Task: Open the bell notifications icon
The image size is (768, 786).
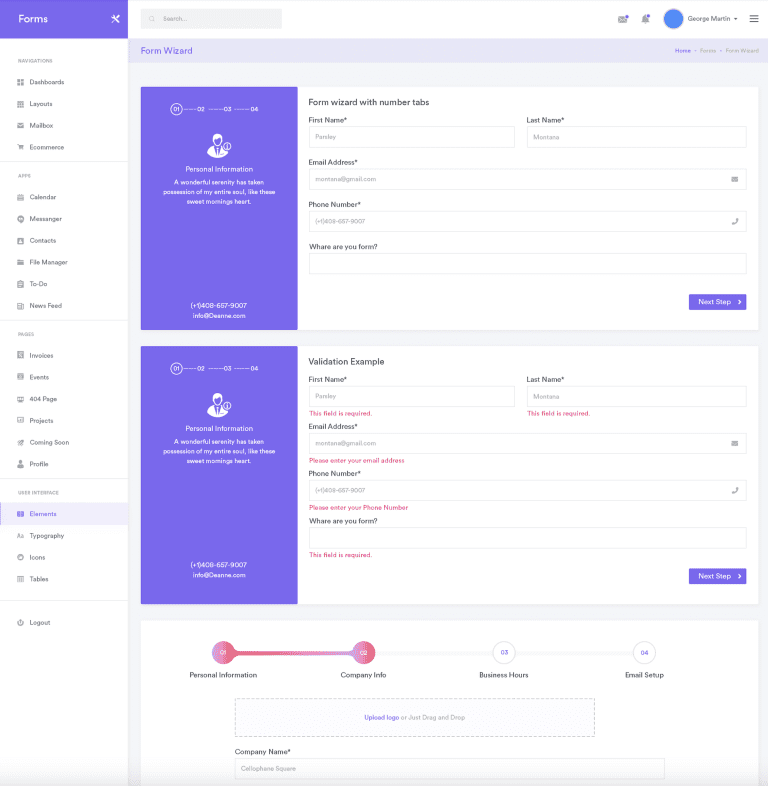Action: point(645,19)
